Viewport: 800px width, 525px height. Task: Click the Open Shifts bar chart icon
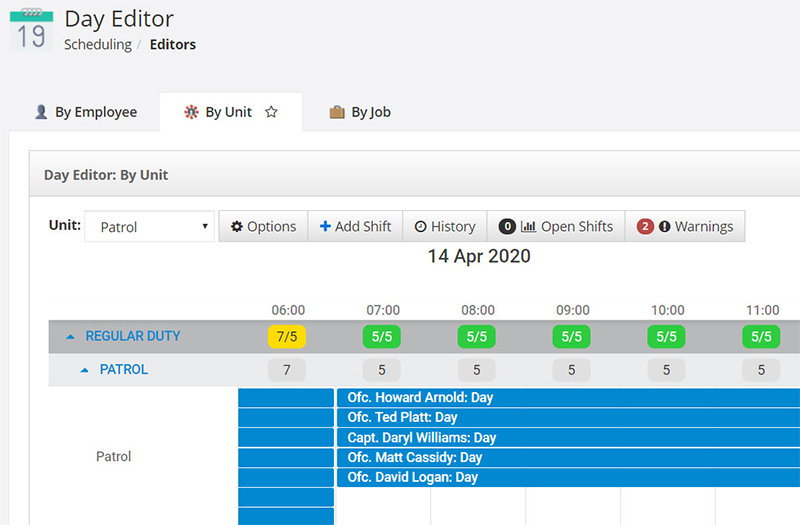click(528, 226)
